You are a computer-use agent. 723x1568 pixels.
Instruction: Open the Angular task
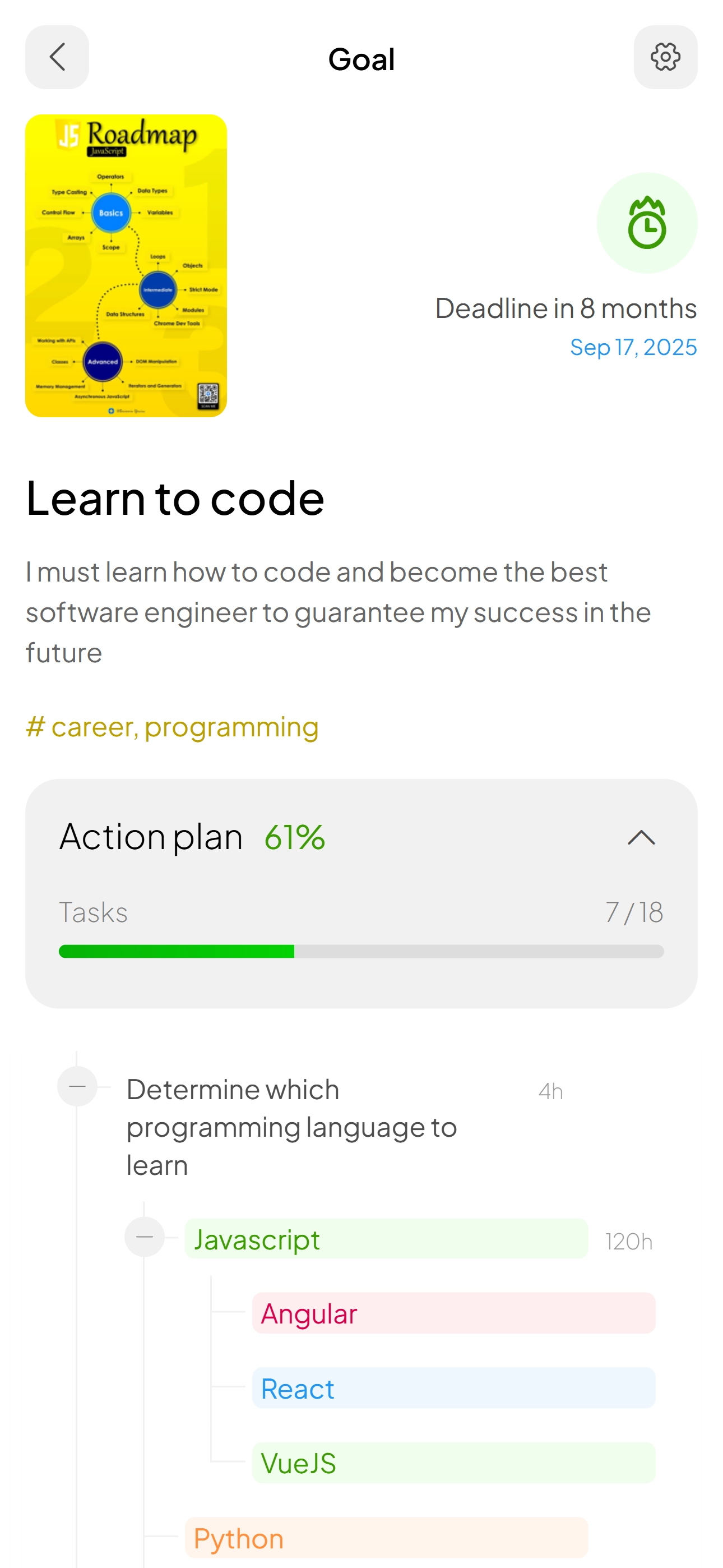coord(453,1313)
